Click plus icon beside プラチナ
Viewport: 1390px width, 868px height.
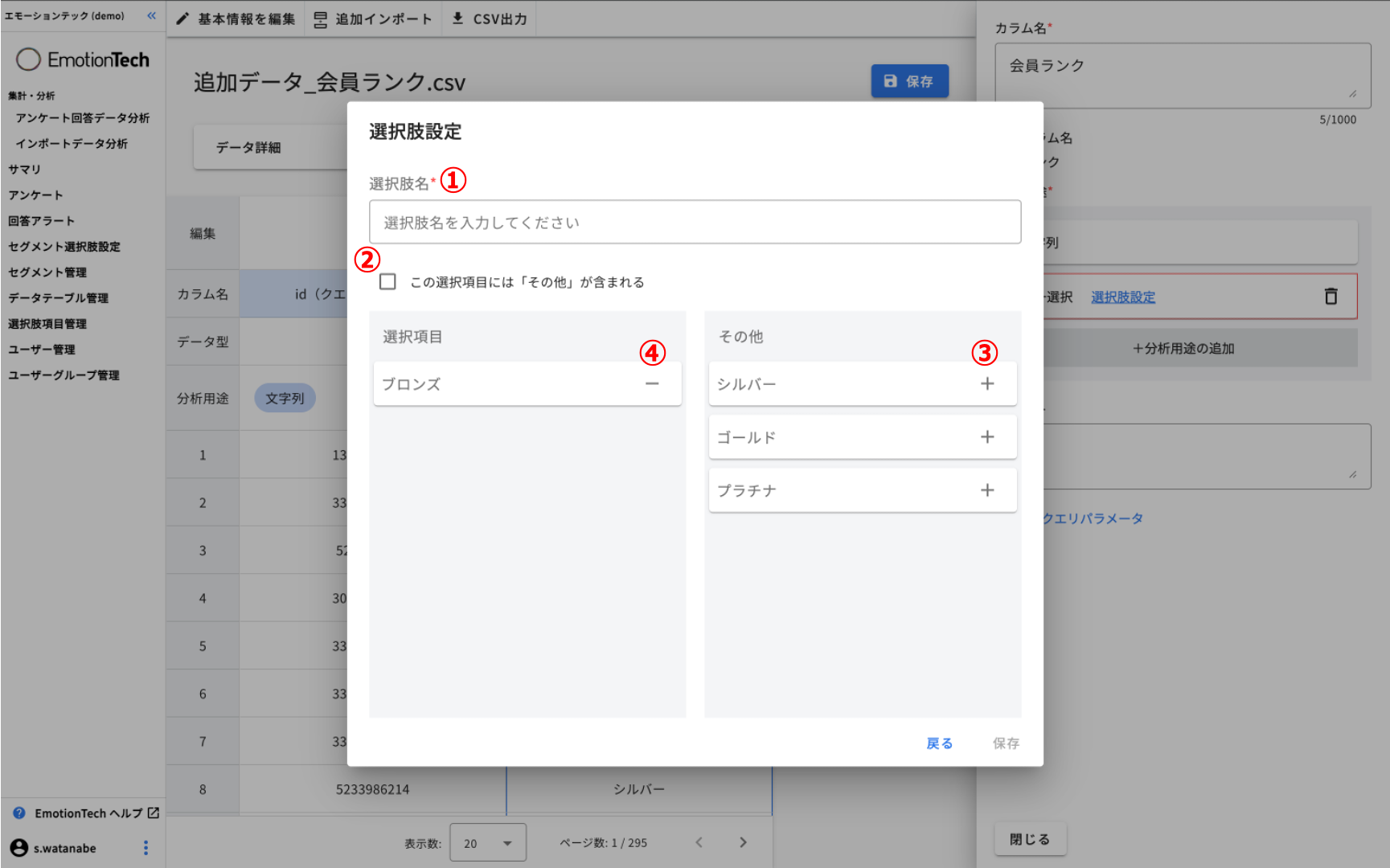pos(987,490)
